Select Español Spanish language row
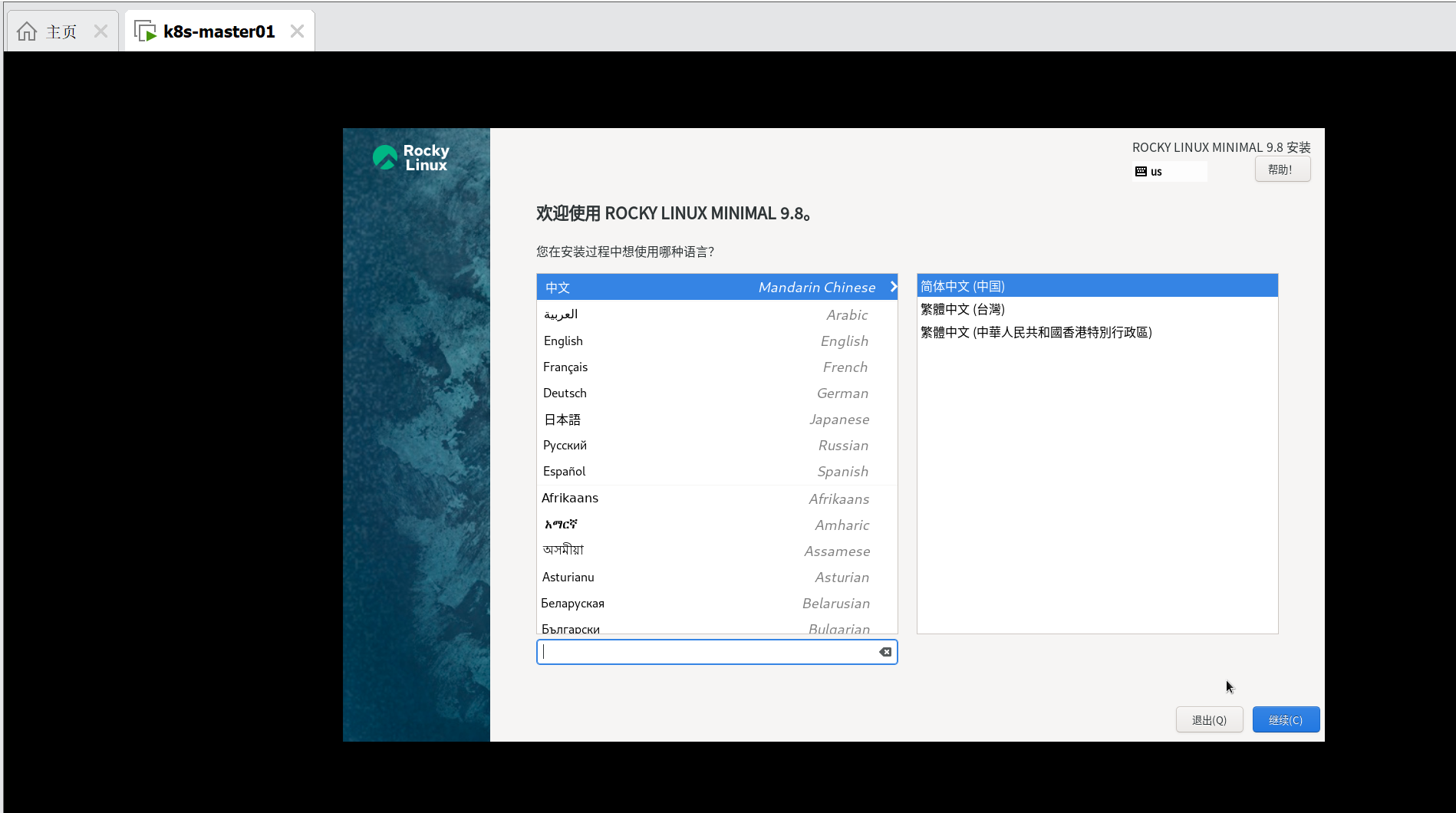This screenshot has width=1456, height=813. (717, 471)
